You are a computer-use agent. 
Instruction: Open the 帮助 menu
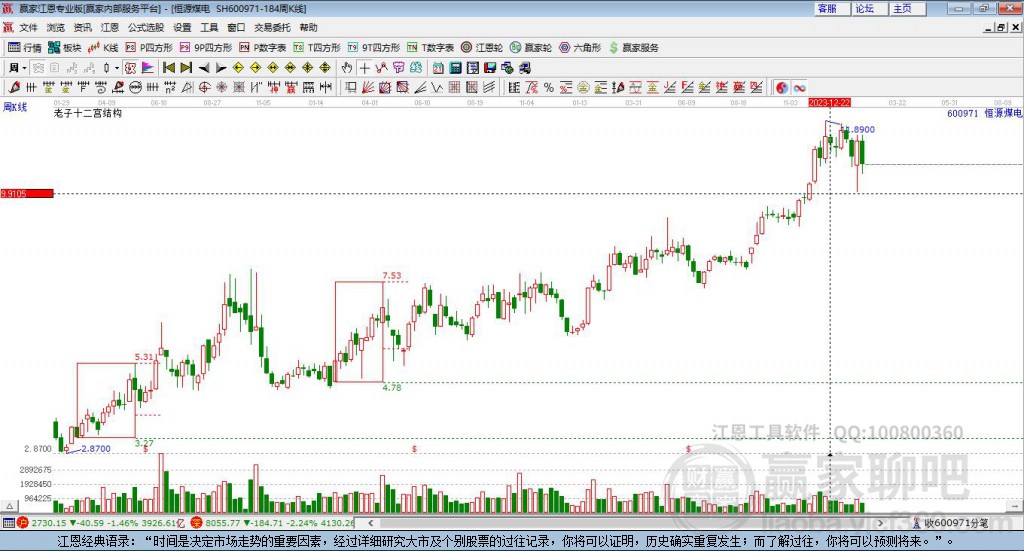308,27
